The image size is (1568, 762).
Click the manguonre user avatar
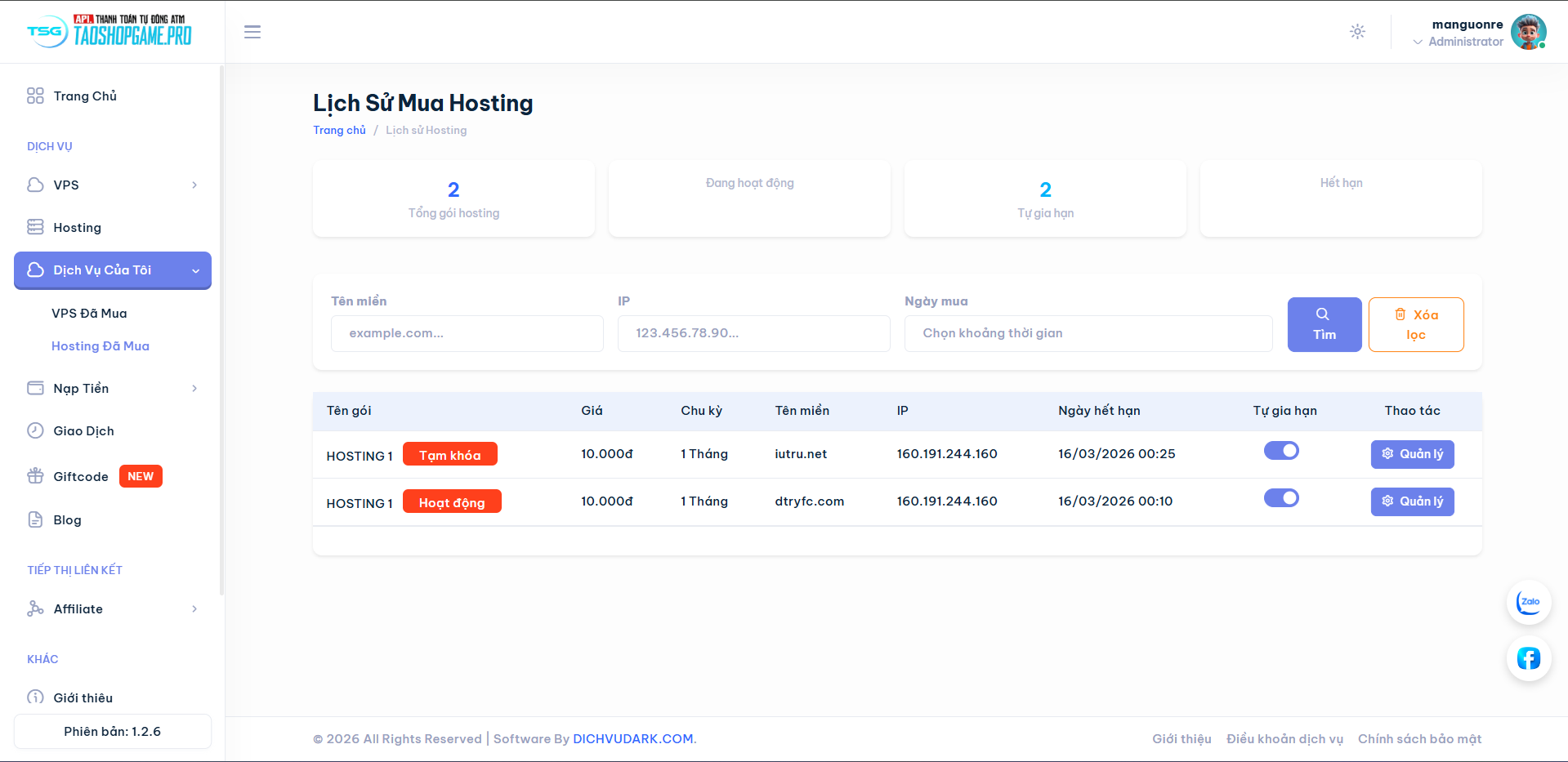pyautogui.click(x=1527, y=32)
